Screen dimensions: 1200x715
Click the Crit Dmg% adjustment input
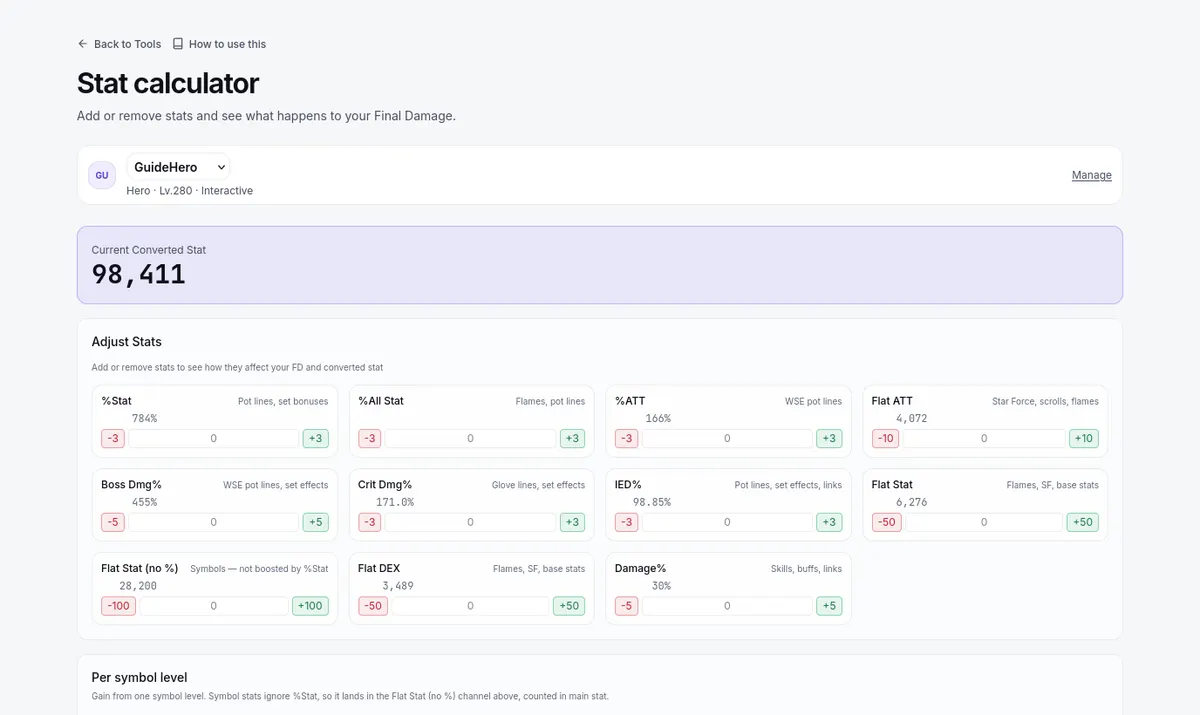(x=470, y=522)
